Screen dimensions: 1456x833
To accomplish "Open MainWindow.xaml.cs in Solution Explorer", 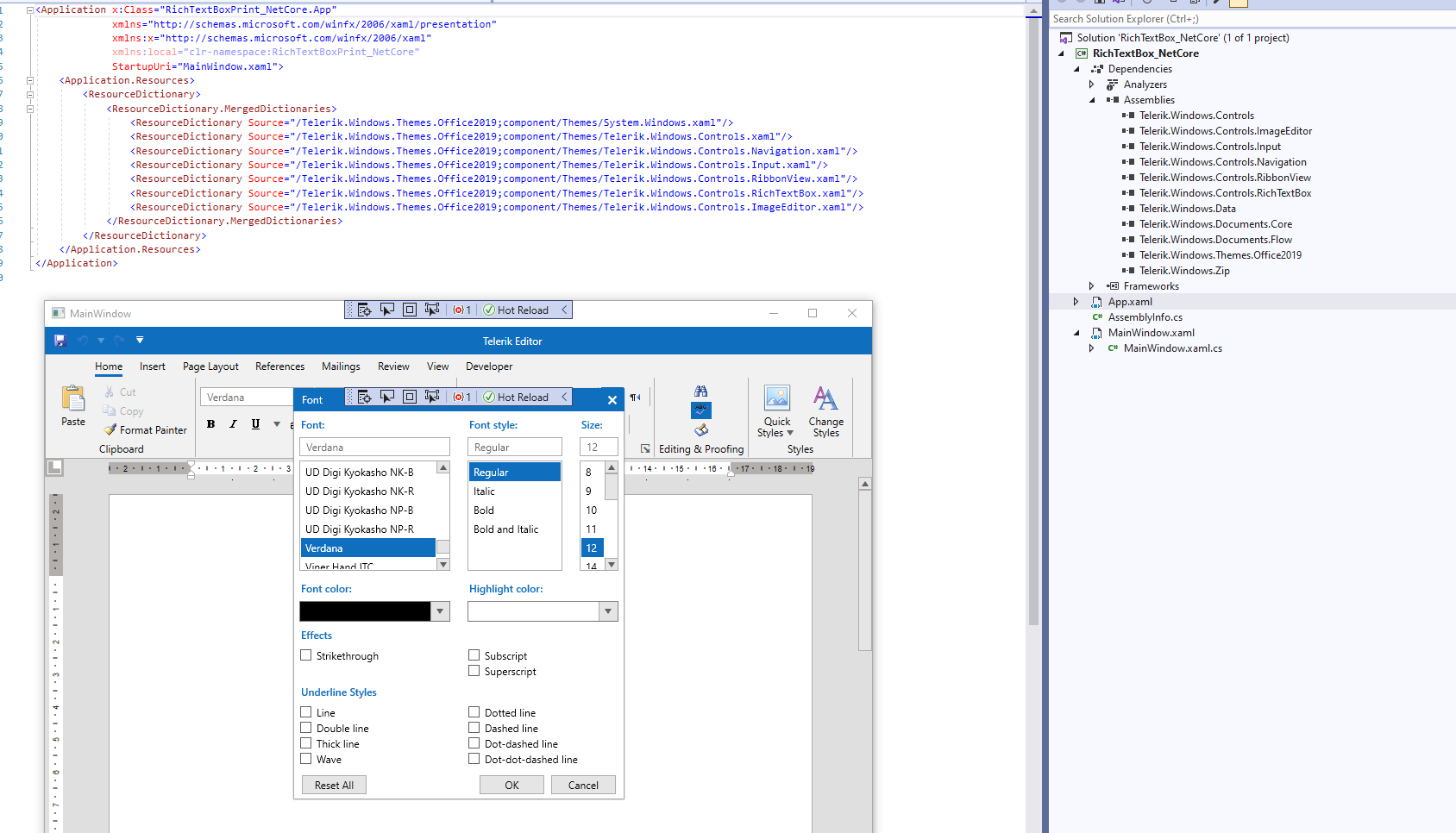I will [1172, 348].
